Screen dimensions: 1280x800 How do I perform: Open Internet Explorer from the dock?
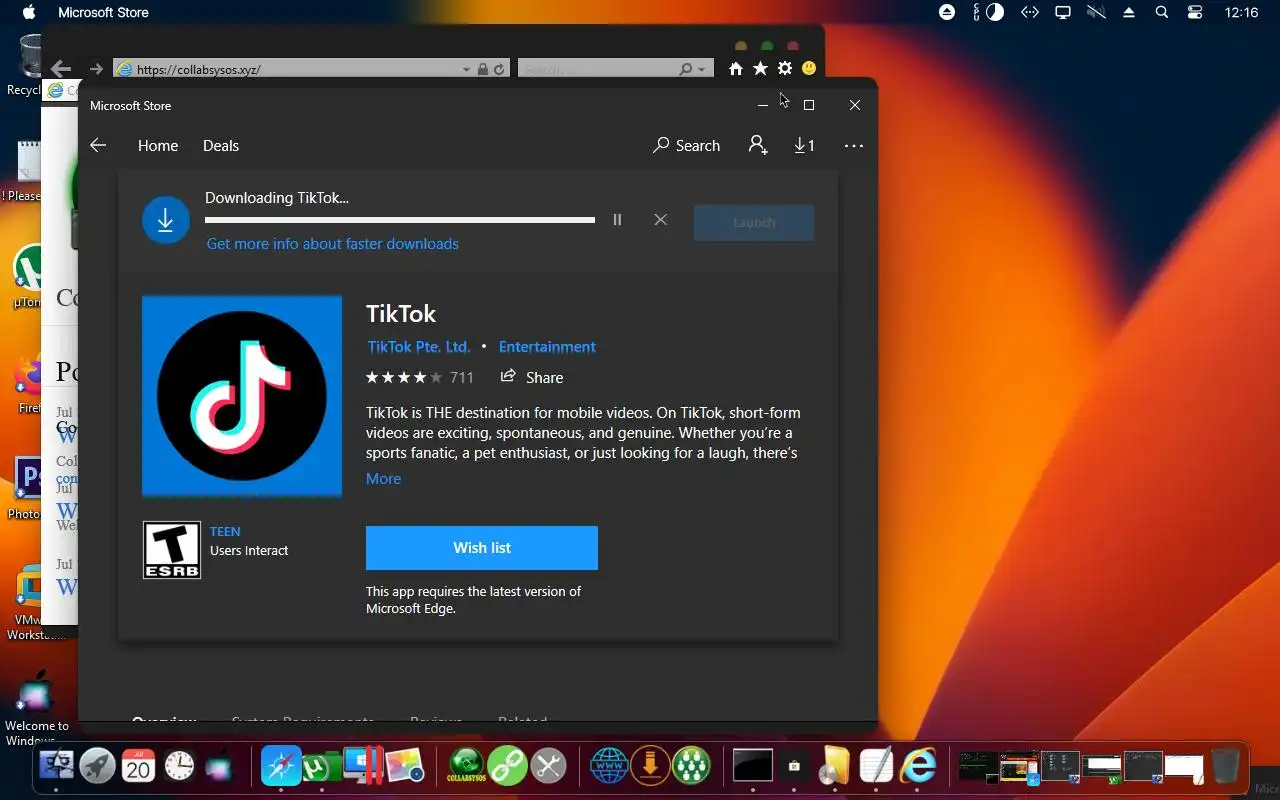point(918,767)
